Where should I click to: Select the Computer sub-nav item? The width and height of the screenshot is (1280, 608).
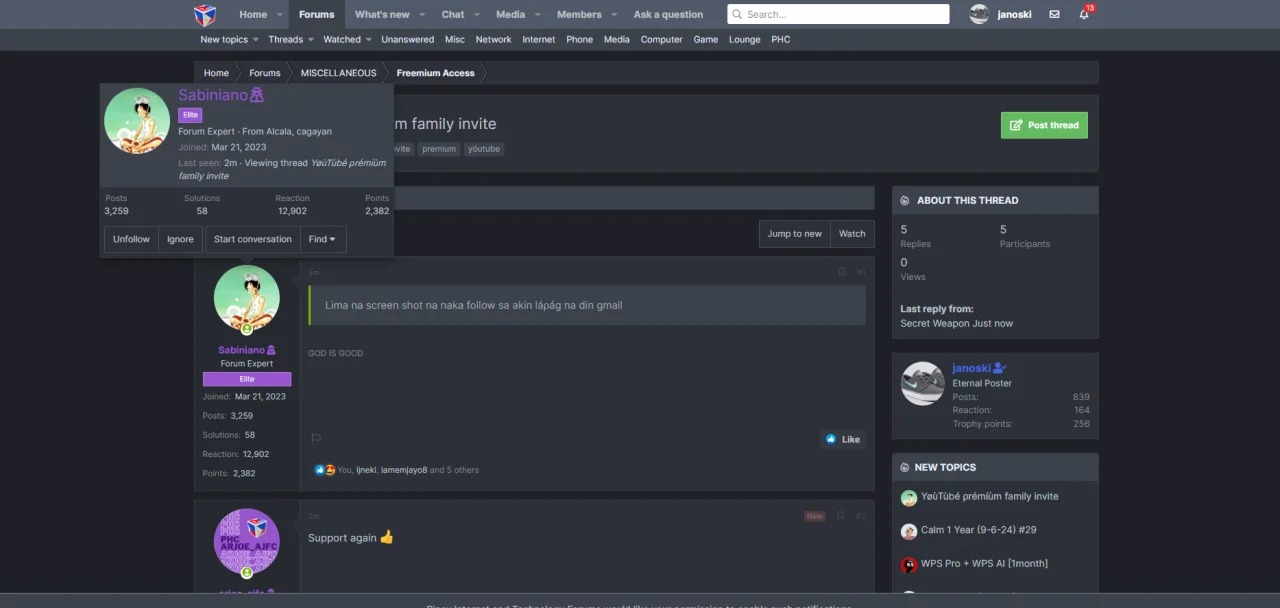coord(661,40)
